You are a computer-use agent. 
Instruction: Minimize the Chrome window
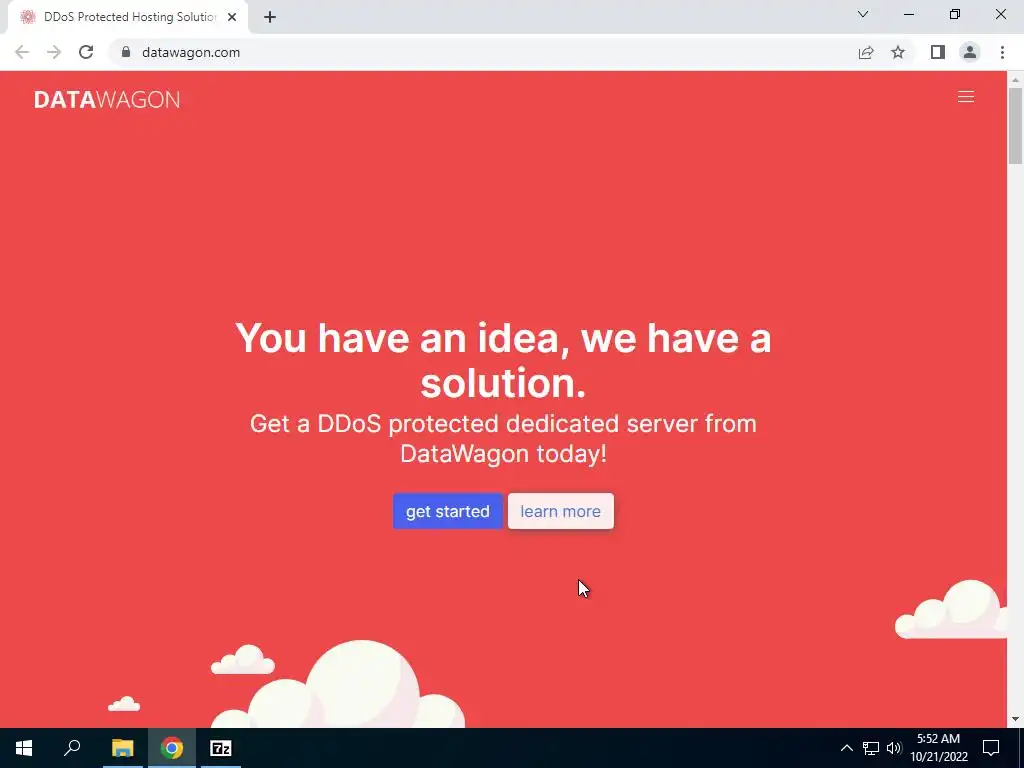click(x=909, y=14)
